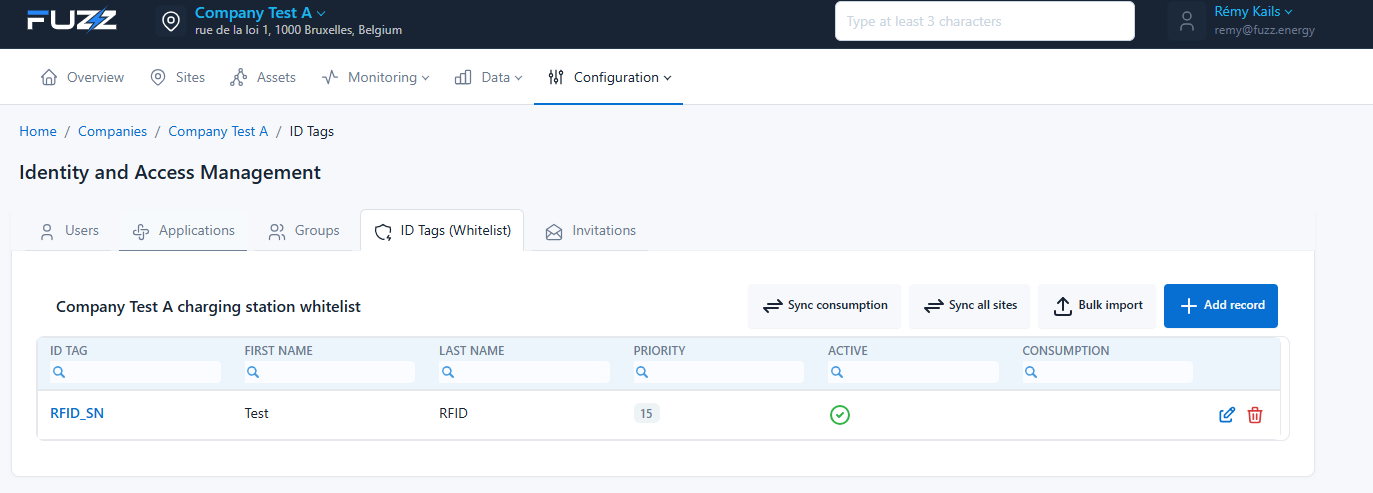Click the CONSUMPTION filter input
1373x493 pixels.
(1108, 372)
